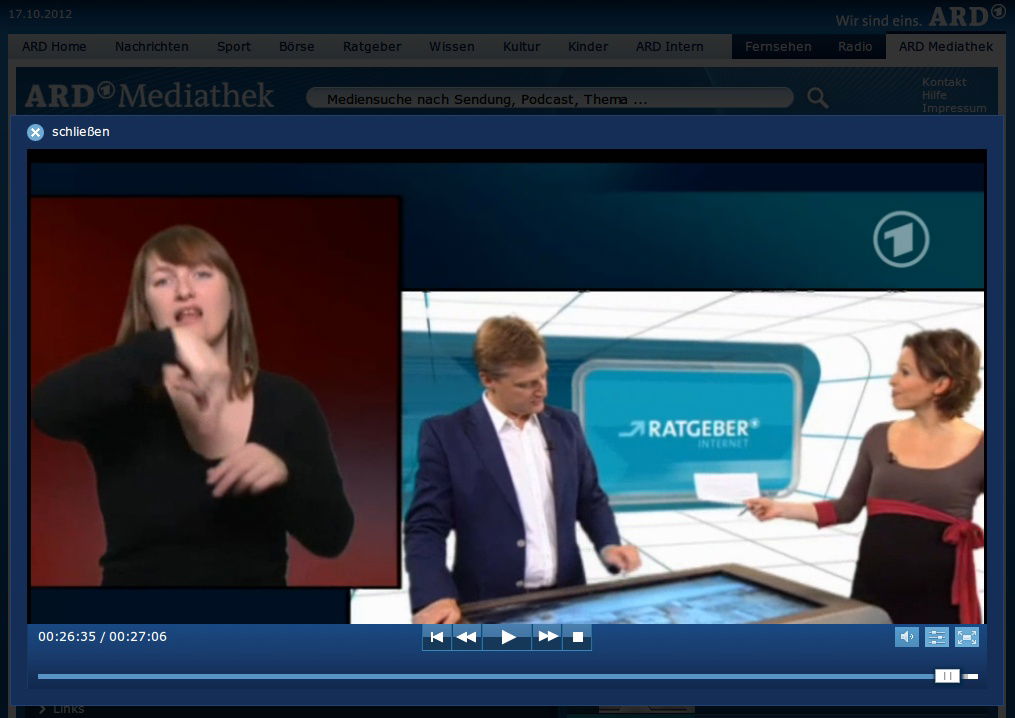Switch to Radio tab
Image resolution: width=1015 pixels, height=718 pixels.
(854, 47)
